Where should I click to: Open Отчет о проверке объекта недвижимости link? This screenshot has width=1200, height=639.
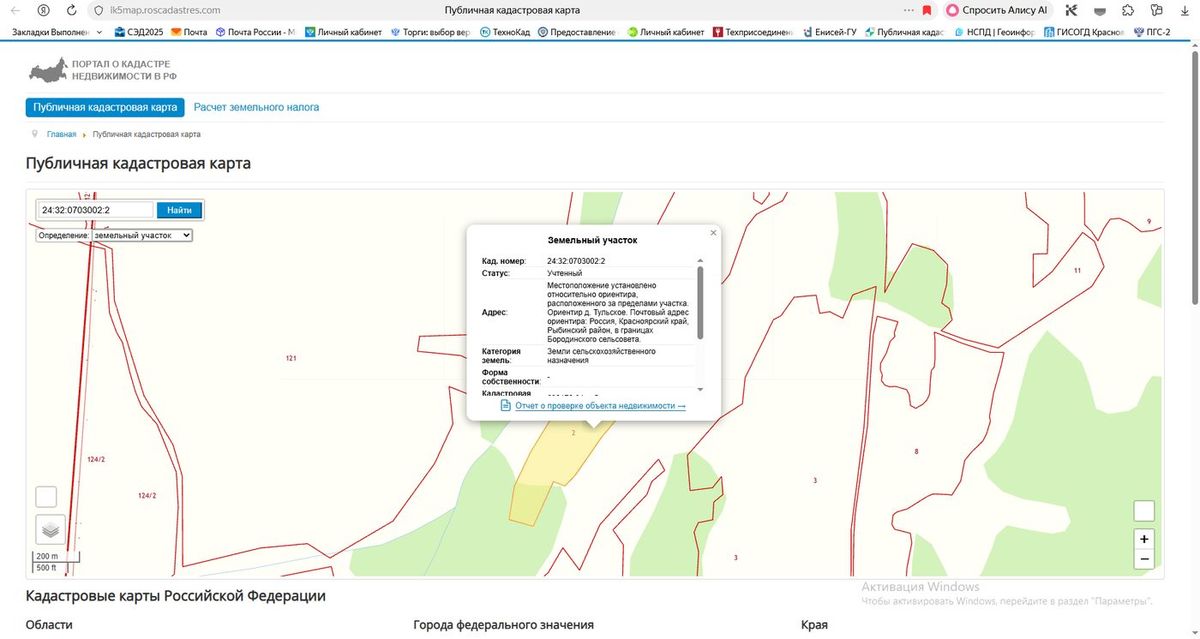tap(600, 406)
